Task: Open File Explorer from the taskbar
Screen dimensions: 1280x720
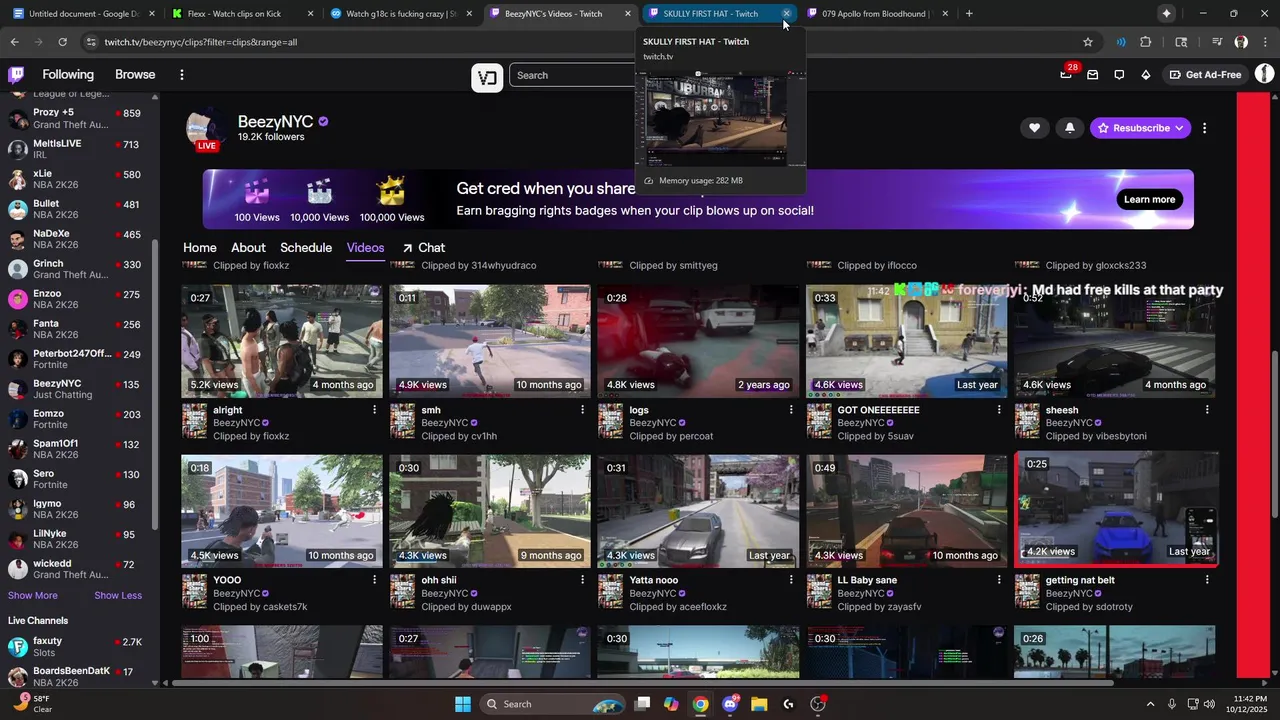Action: point(759,704)
